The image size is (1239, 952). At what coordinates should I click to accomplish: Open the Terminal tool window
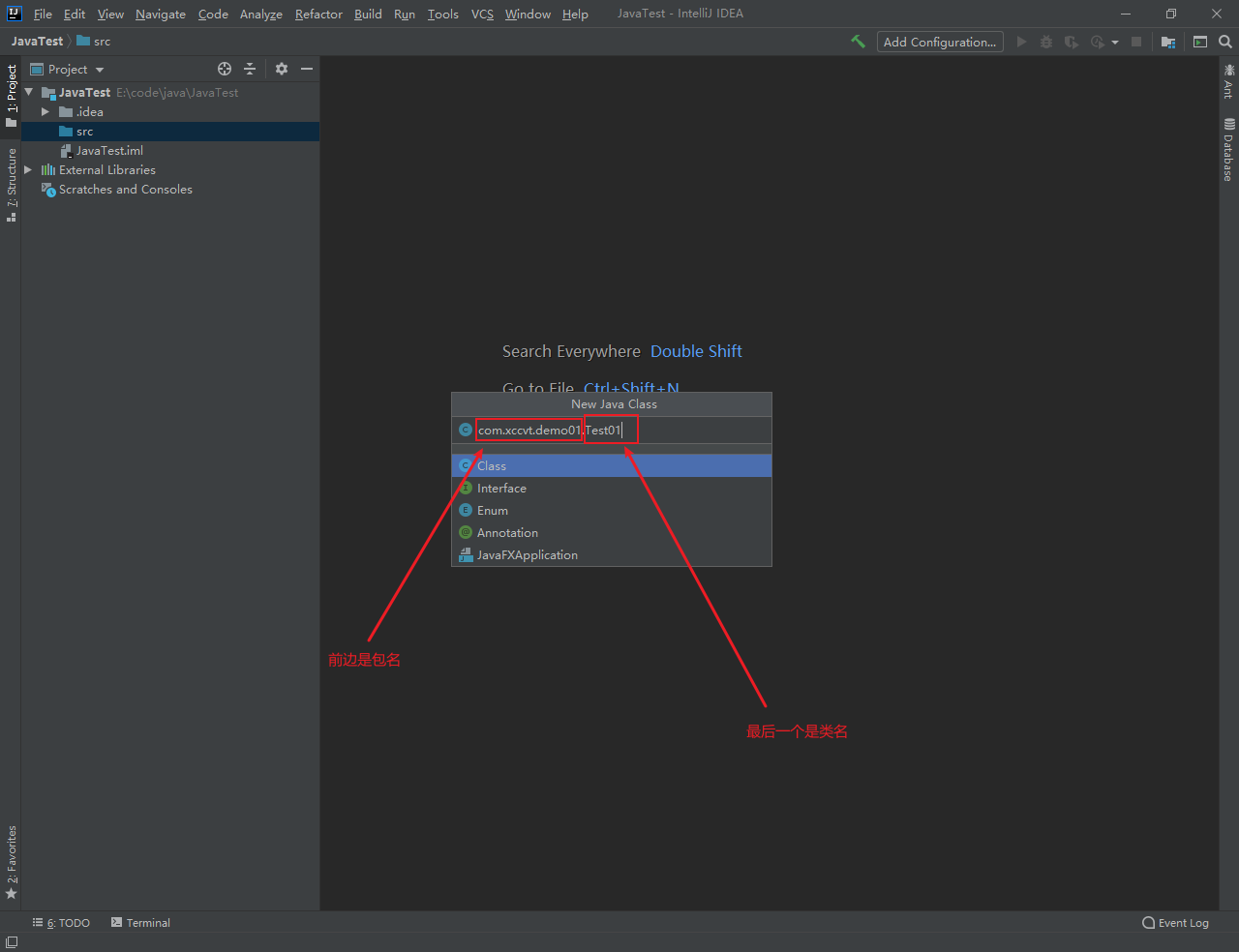(140, 923)
